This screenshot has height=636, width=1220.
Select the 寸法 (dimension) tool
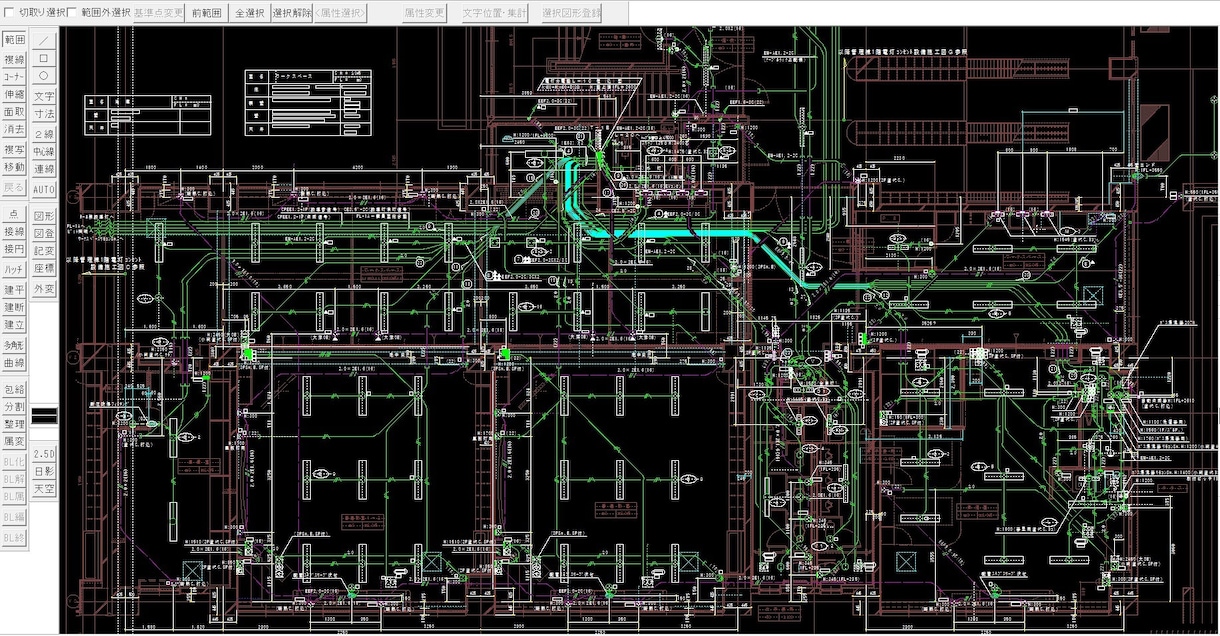point(44,115)
